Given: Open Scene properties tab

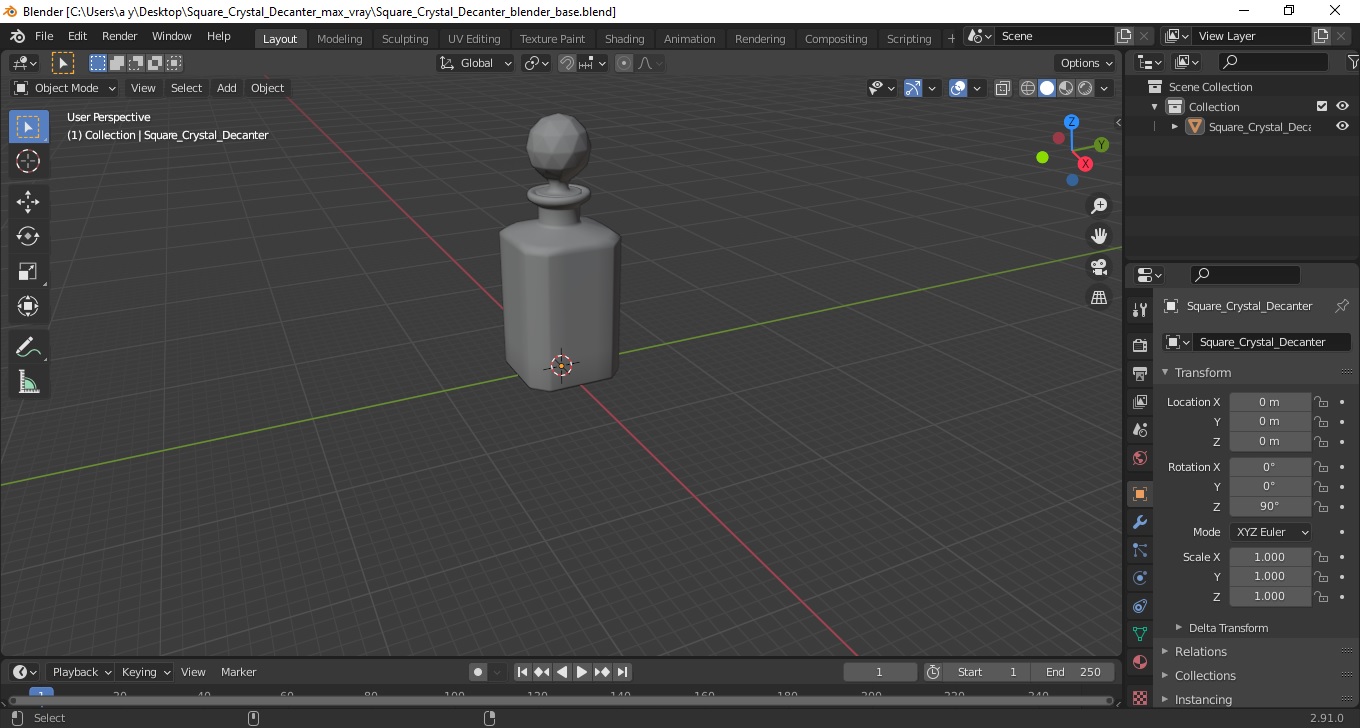Looking at the screenshot, I should (1140, 429).
